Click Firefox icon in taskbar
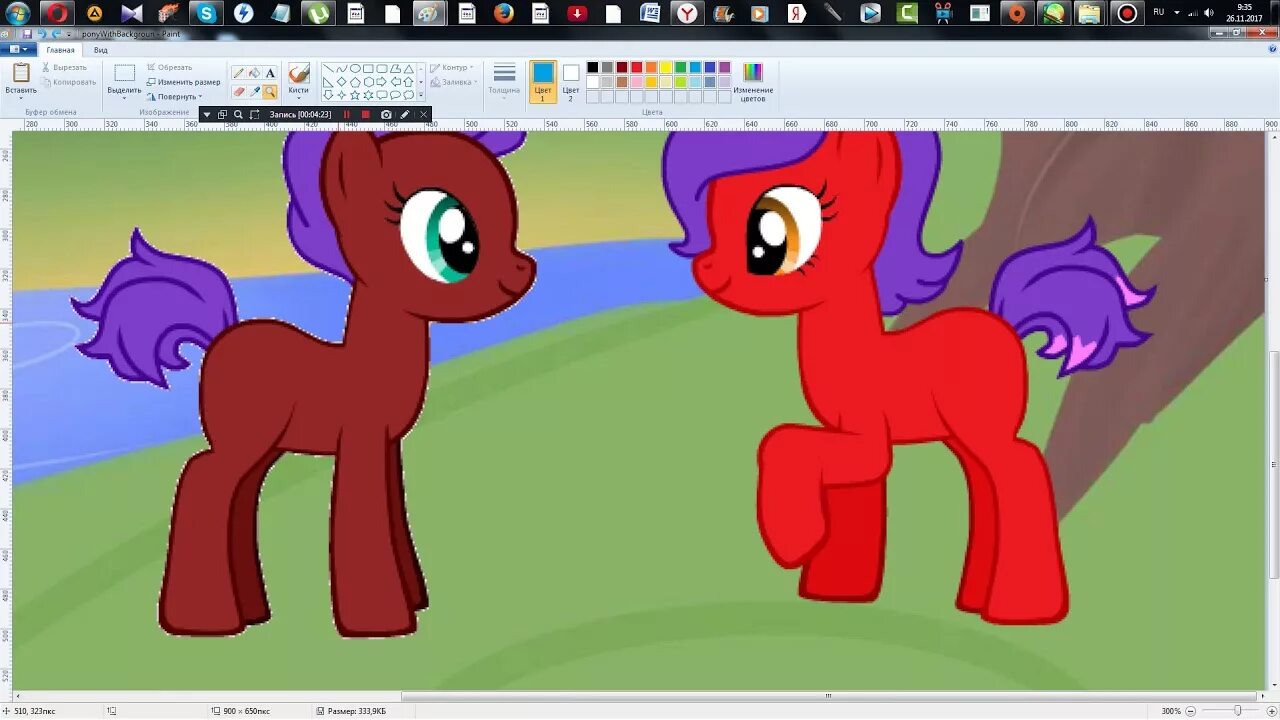Image resolution: width=1280 pixels, height=720 pixels. click(x=503, y=13)
